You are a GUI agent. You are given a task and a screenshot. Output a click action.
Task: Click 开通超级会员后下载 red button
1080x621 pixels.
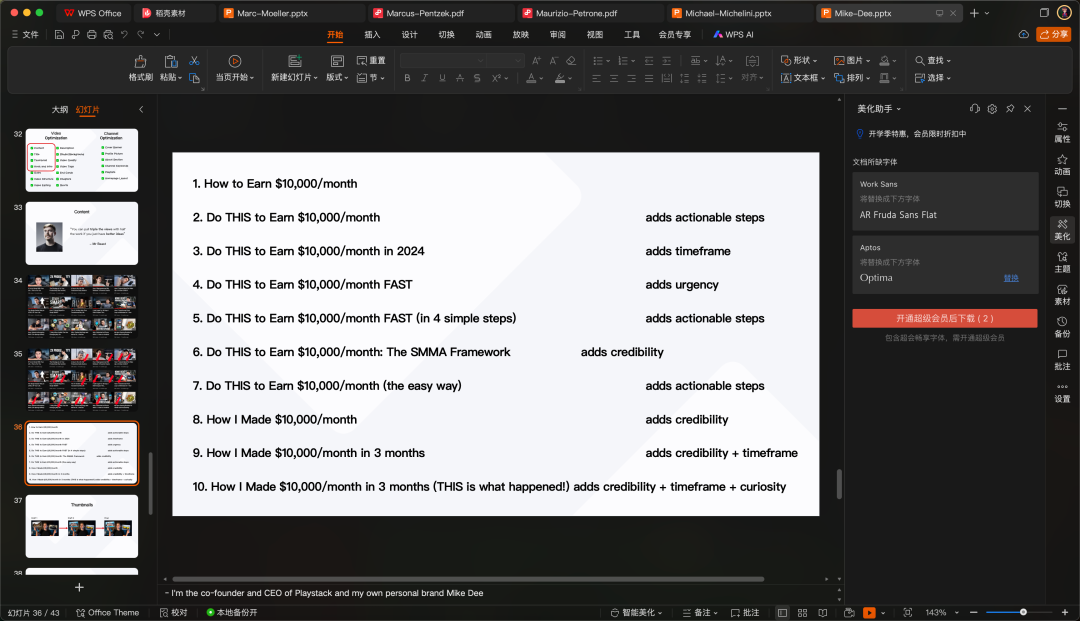tap(944, 318)
